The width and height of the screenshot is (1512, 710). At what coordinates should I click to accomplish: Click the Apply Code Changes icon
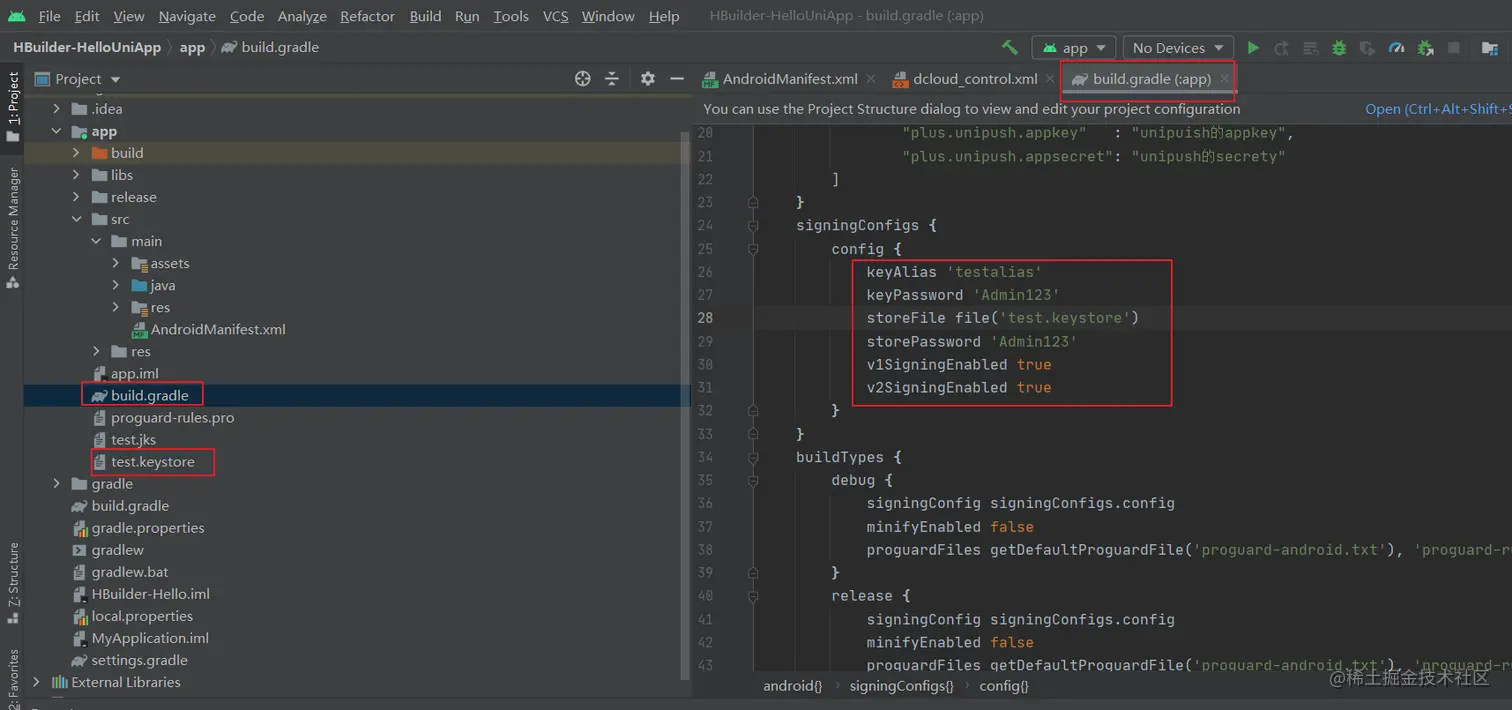1310,47
